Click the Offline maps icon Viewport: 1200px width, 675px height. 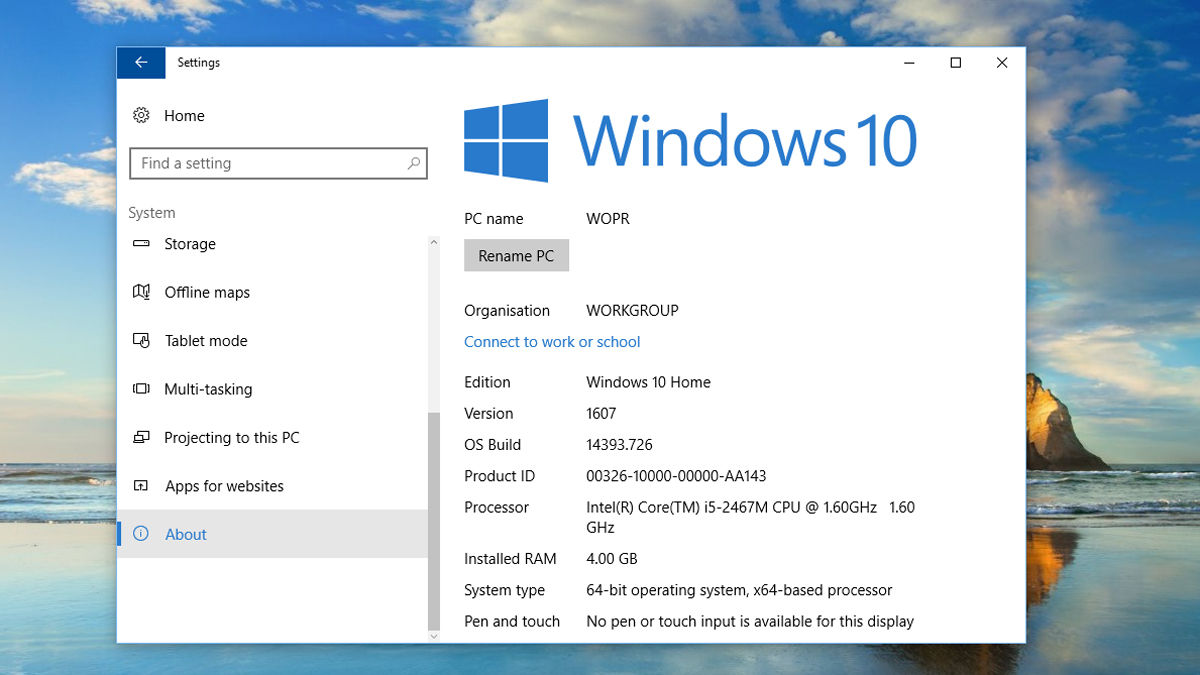click(141, 292)
